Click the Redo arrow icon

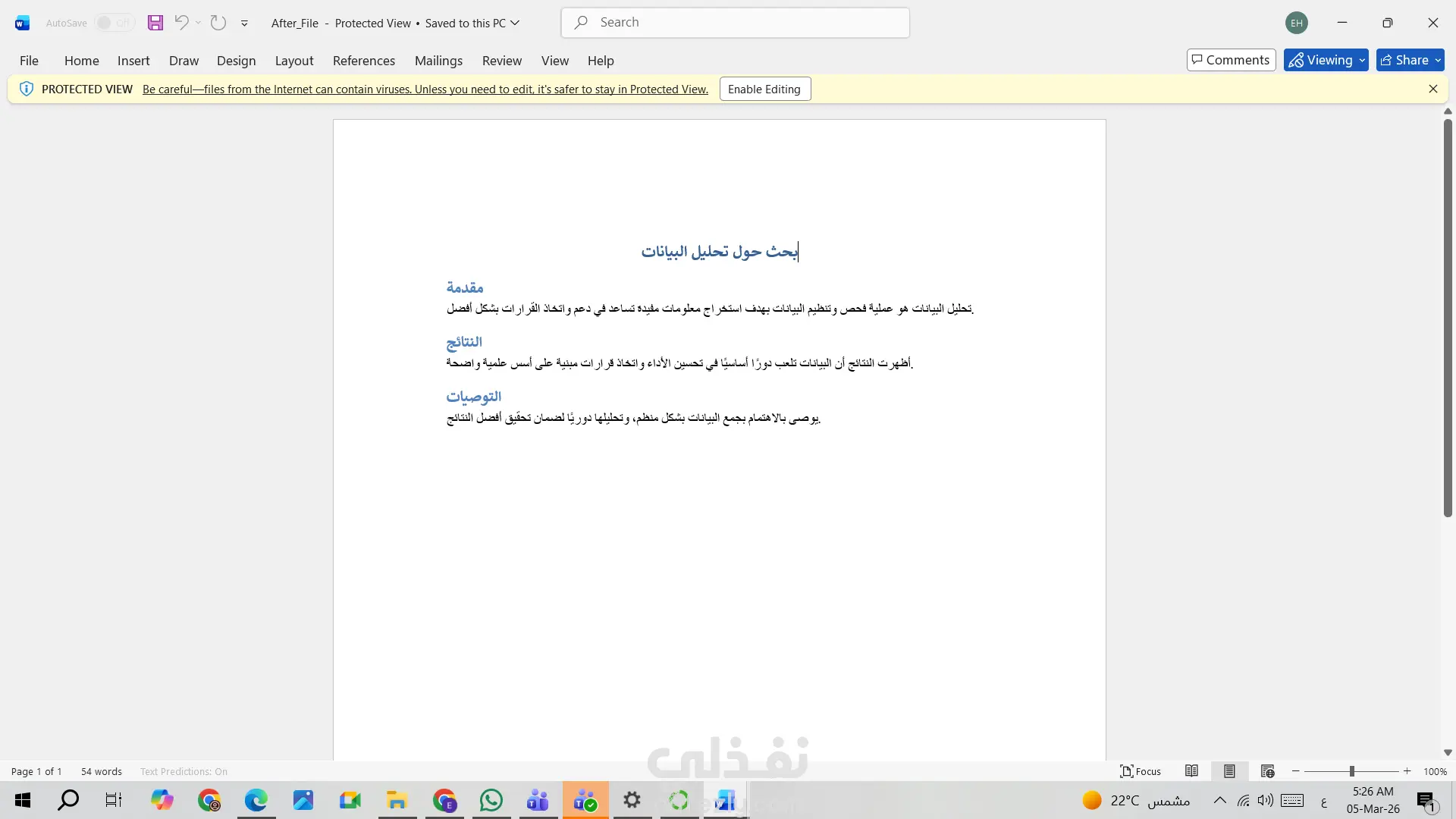coord(218,23)
